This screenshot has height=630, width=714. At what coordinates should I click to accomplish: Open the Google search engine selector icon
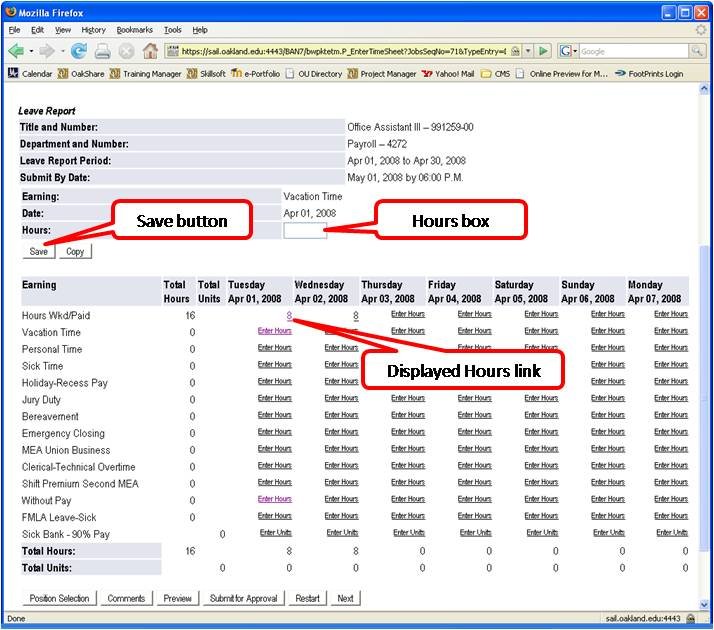[x=567, y=50]
